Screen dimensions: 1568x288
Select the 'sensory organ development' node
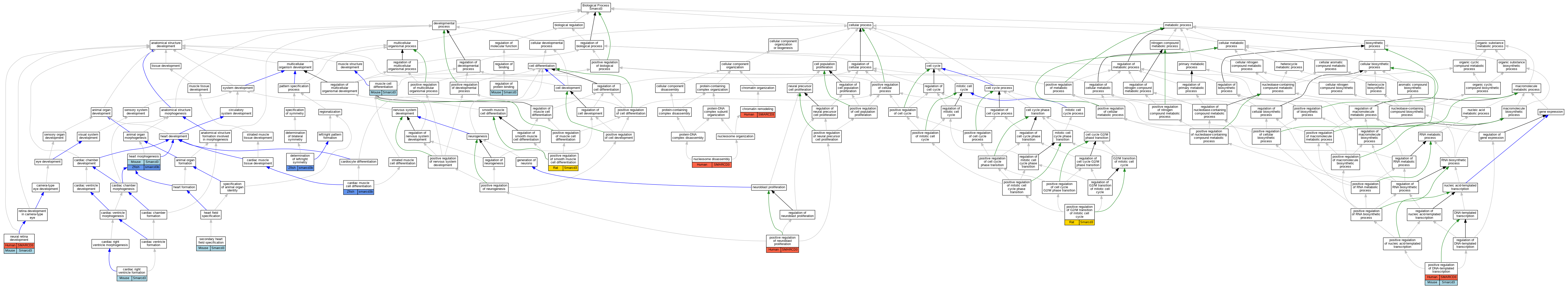(54, 136)
